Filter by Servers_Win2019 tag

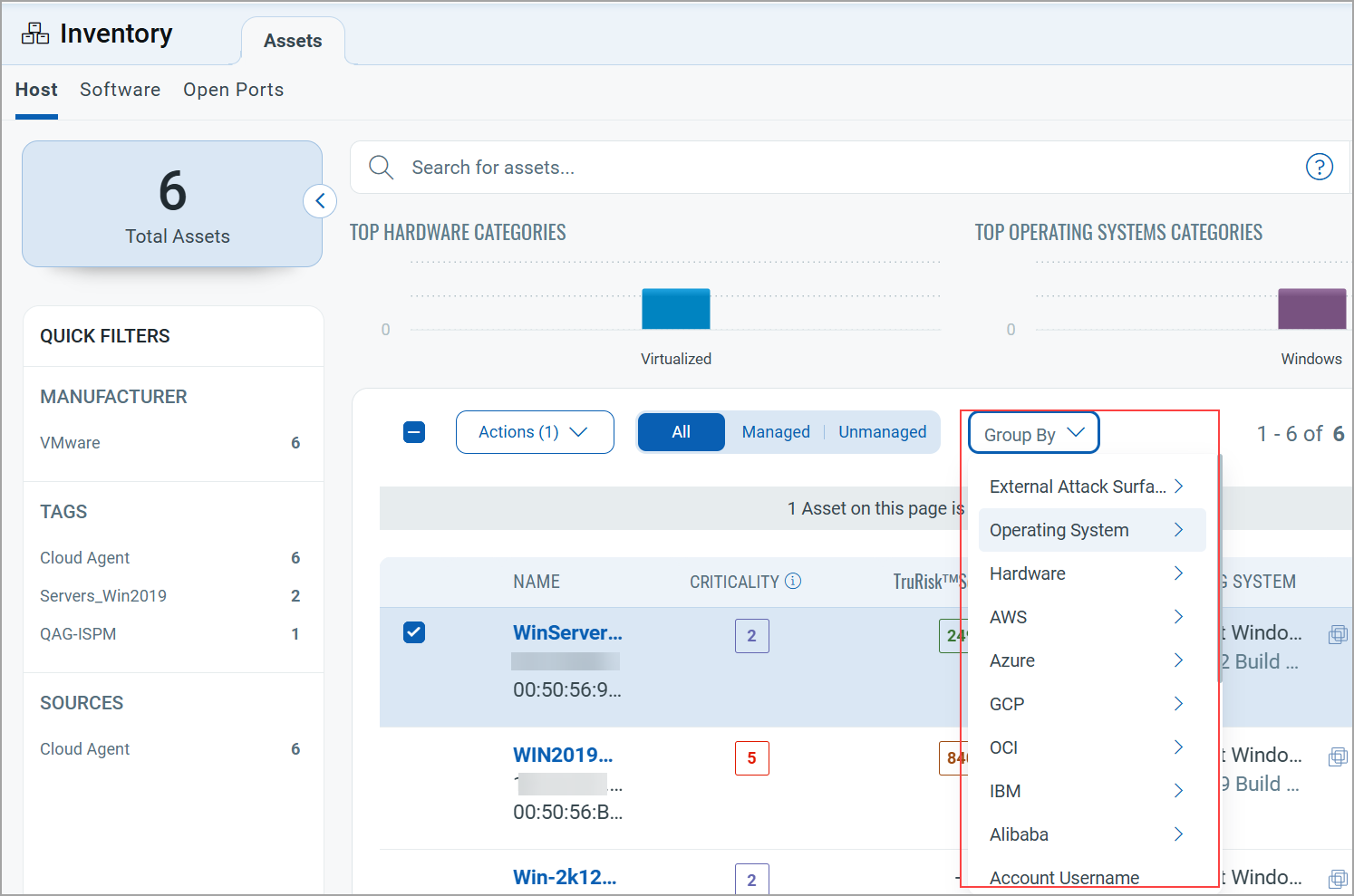[103, 596]
